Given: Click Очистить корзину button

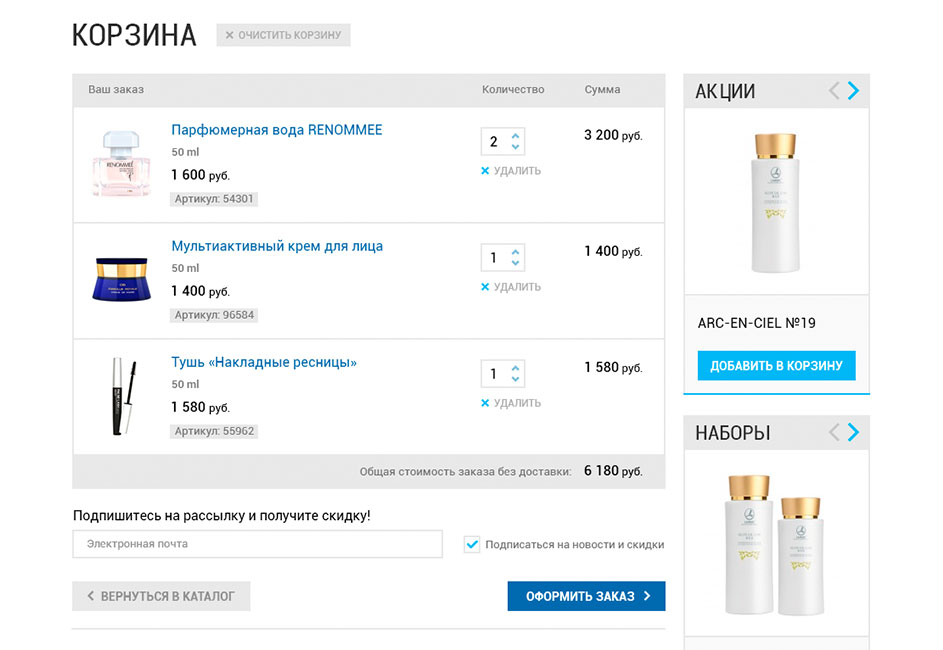Looking at the screenshot, I should 283,35.
